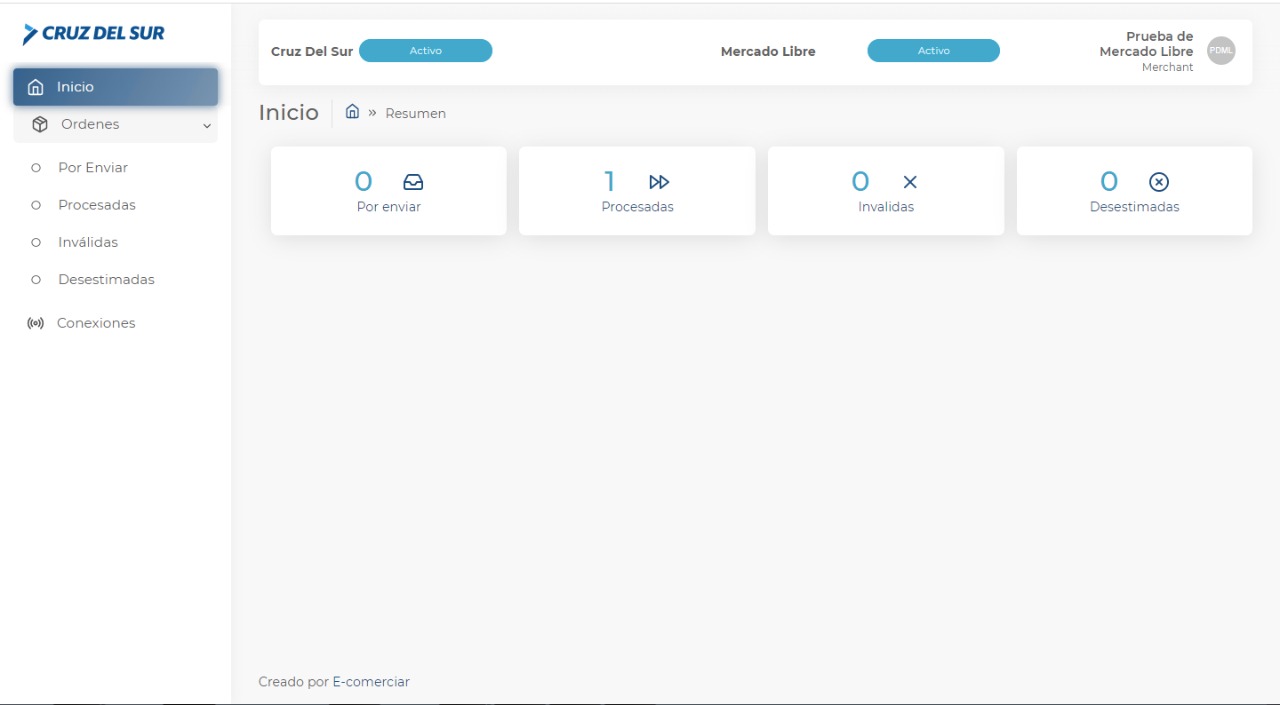Open Por Enviar orders in sidebar
This screenshot has height=705, width=1280.
click(x=93, y=168)
